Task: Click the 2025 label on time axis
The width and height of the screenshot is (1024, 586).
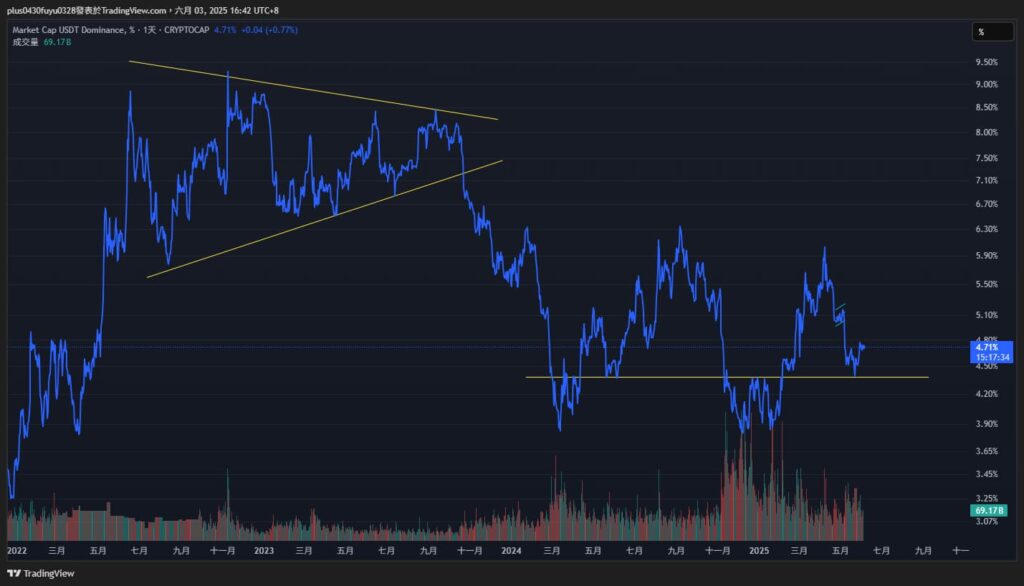Action: click(x=758, y=551)
